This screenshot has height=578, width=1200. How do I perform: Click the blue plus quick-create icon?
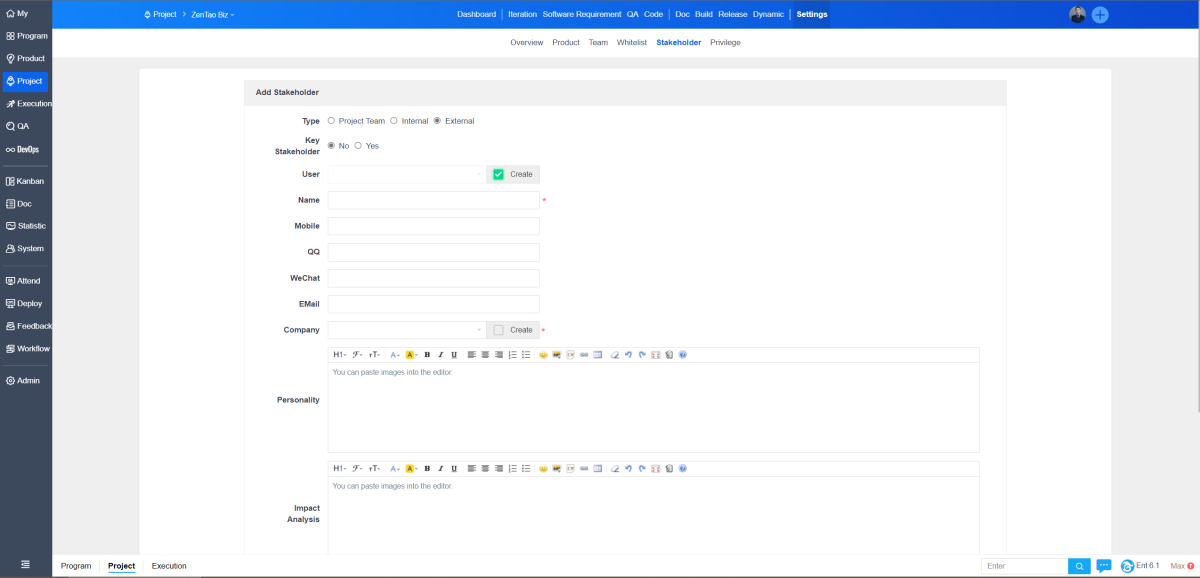click(1100, 15)
